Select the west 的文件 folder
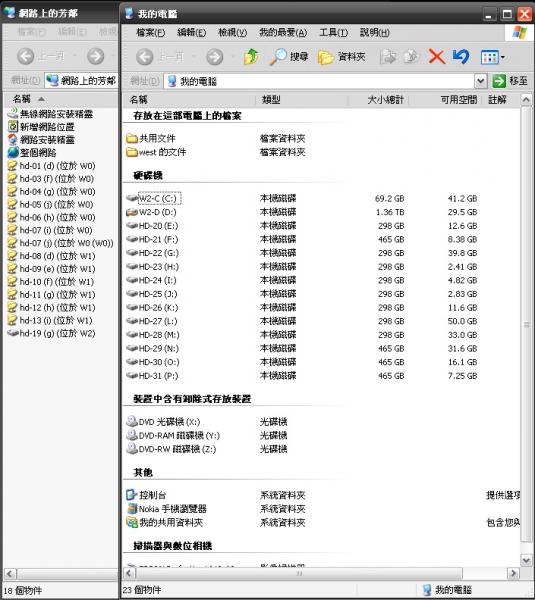This screenshot has width=535, height=600. (156, 152)
